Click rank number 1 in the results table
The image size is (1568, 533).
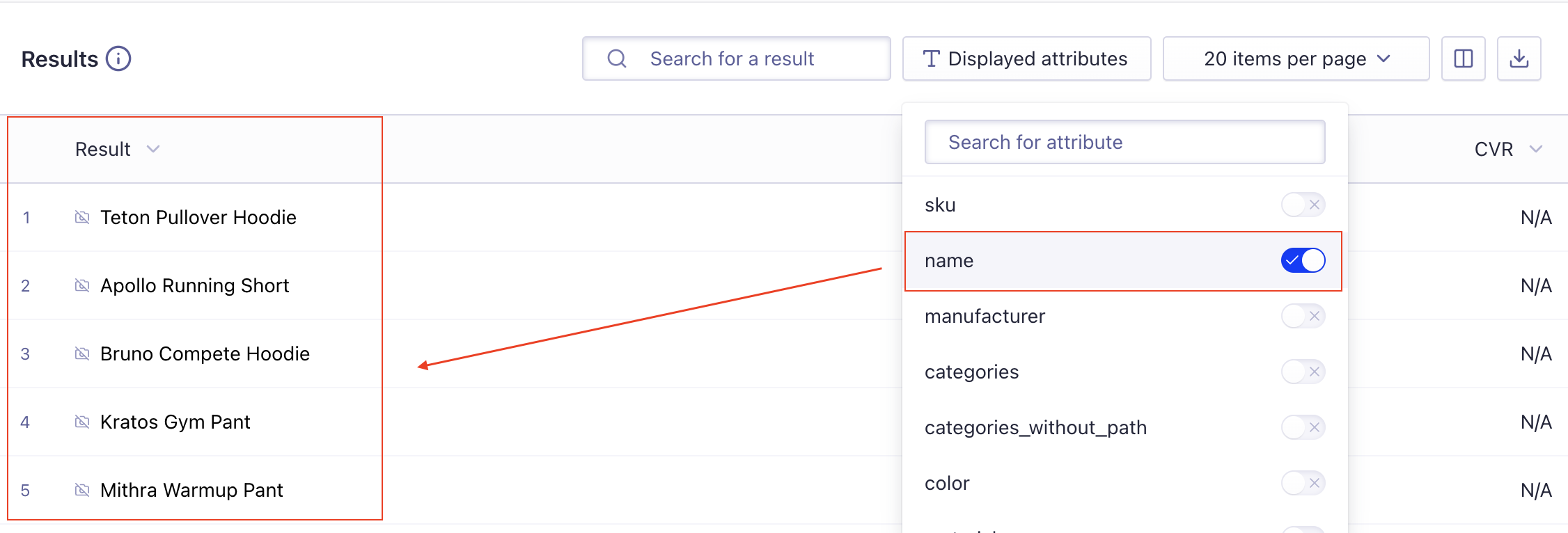[x=26, y=218]
